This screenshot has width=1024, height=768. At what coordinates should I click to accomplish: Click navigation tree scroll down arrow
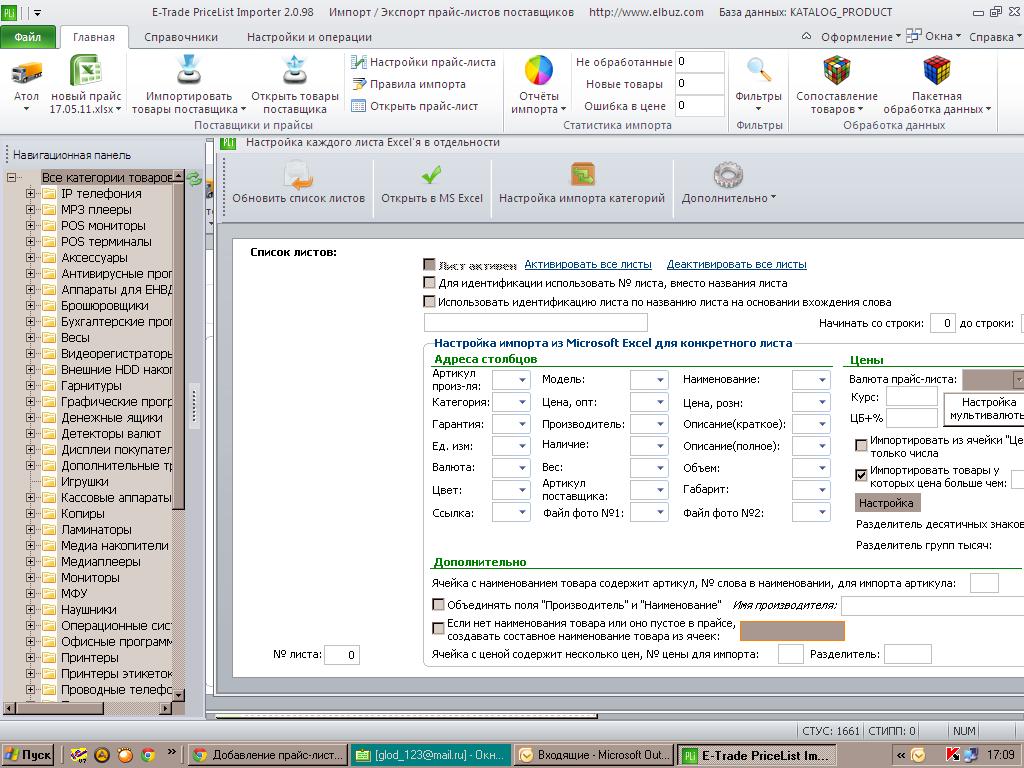pos(179,696)
